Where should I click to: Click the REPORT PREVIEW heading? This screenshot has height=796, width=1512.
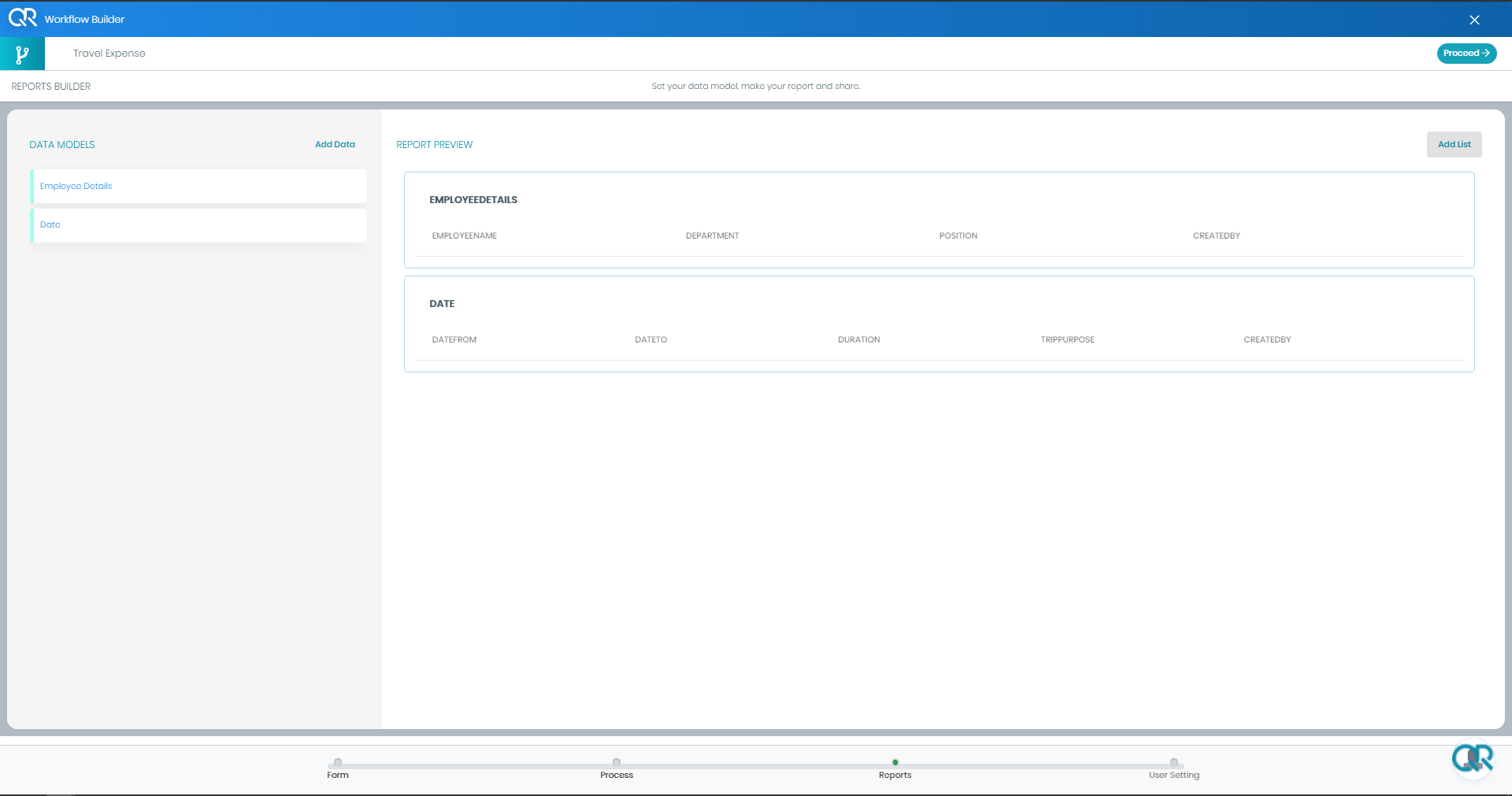435,145
